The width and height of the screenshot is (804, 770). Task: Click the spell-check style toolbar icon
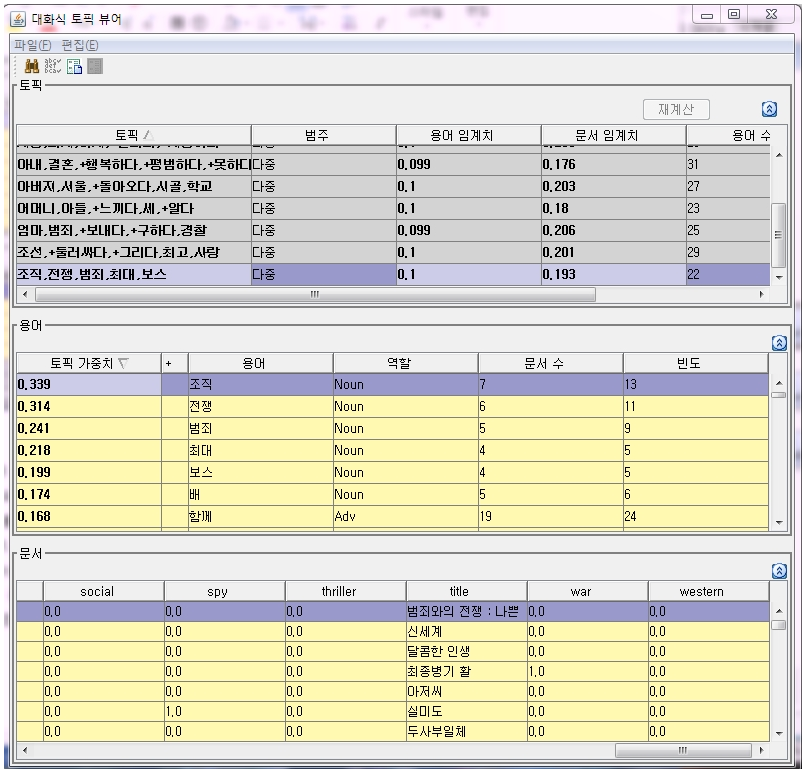pyautogui.click(x=53, y=67)
